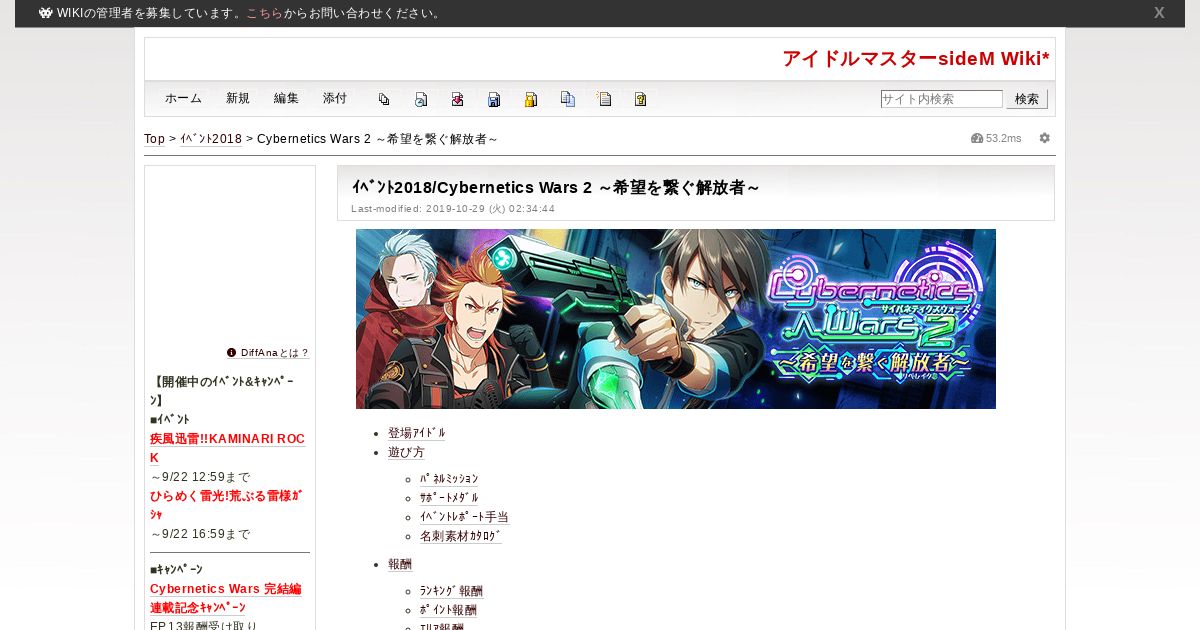Click the yellow padlock freeze icon
1200x630 pixels.
coord(531,99)
